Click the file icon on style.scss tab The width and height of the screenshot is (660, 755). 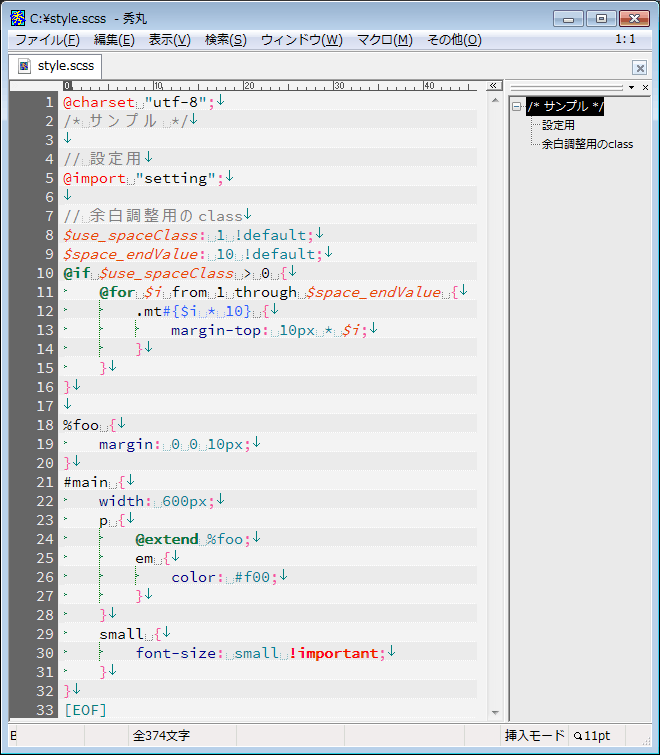click(24, 66)
